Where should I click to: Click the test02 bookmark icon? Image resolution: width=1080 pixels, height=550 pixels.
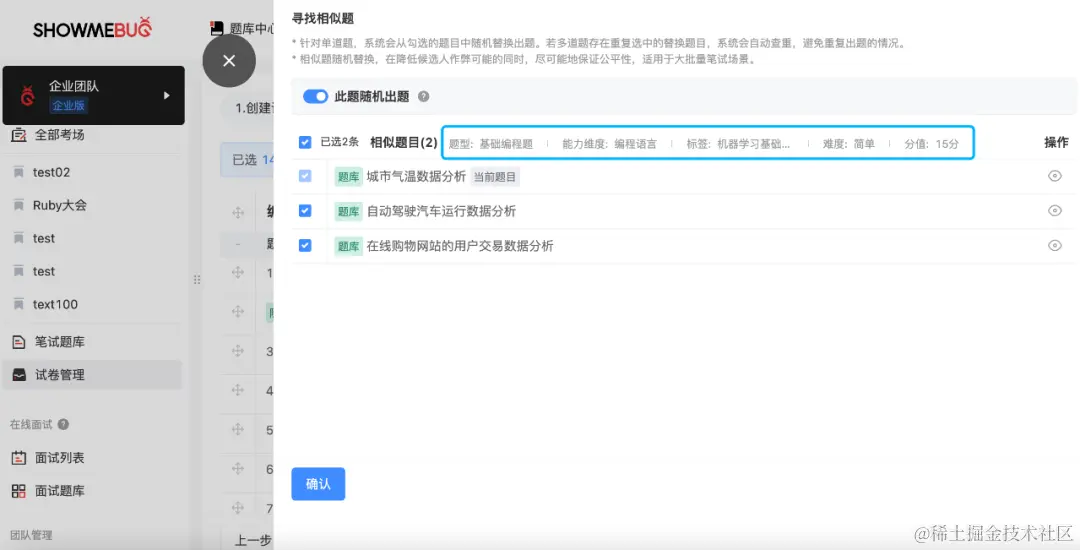click(19, 172)
